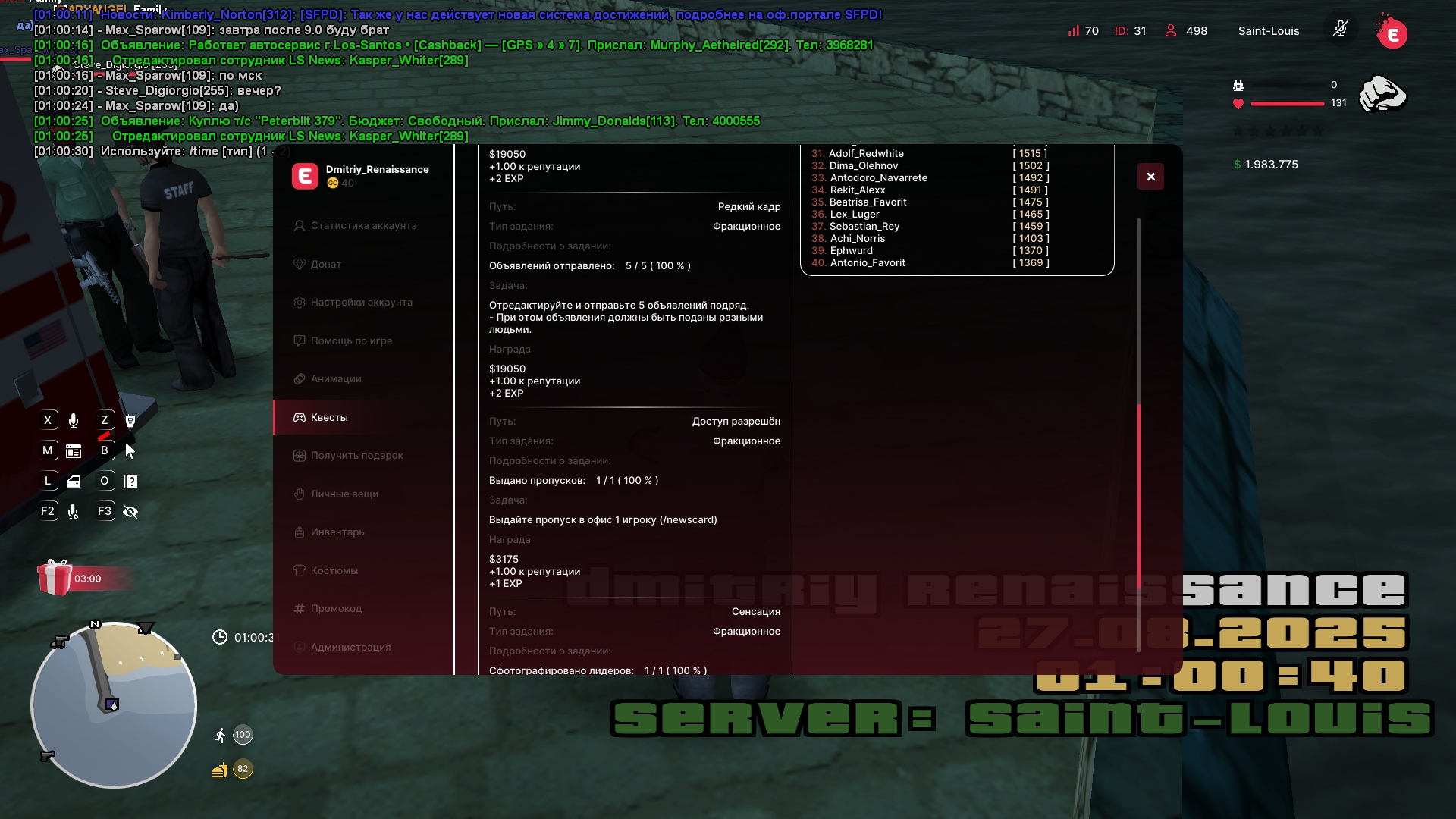Open Статистика аккаунта menu section
Image resolution: width=1456 pixels, height=819 pixels.
363,226
